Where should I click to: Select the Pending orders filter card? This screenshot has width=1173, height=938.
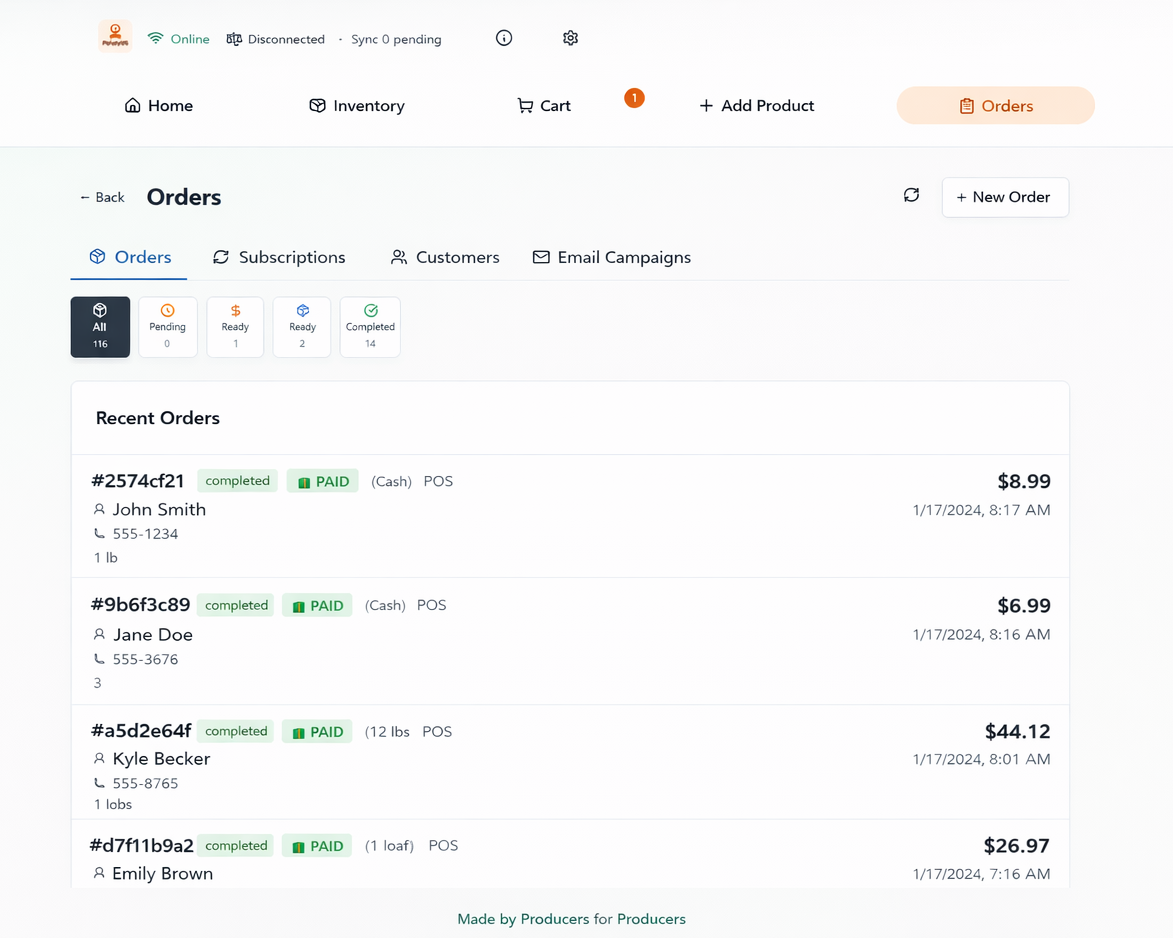[x=167, y=326]
